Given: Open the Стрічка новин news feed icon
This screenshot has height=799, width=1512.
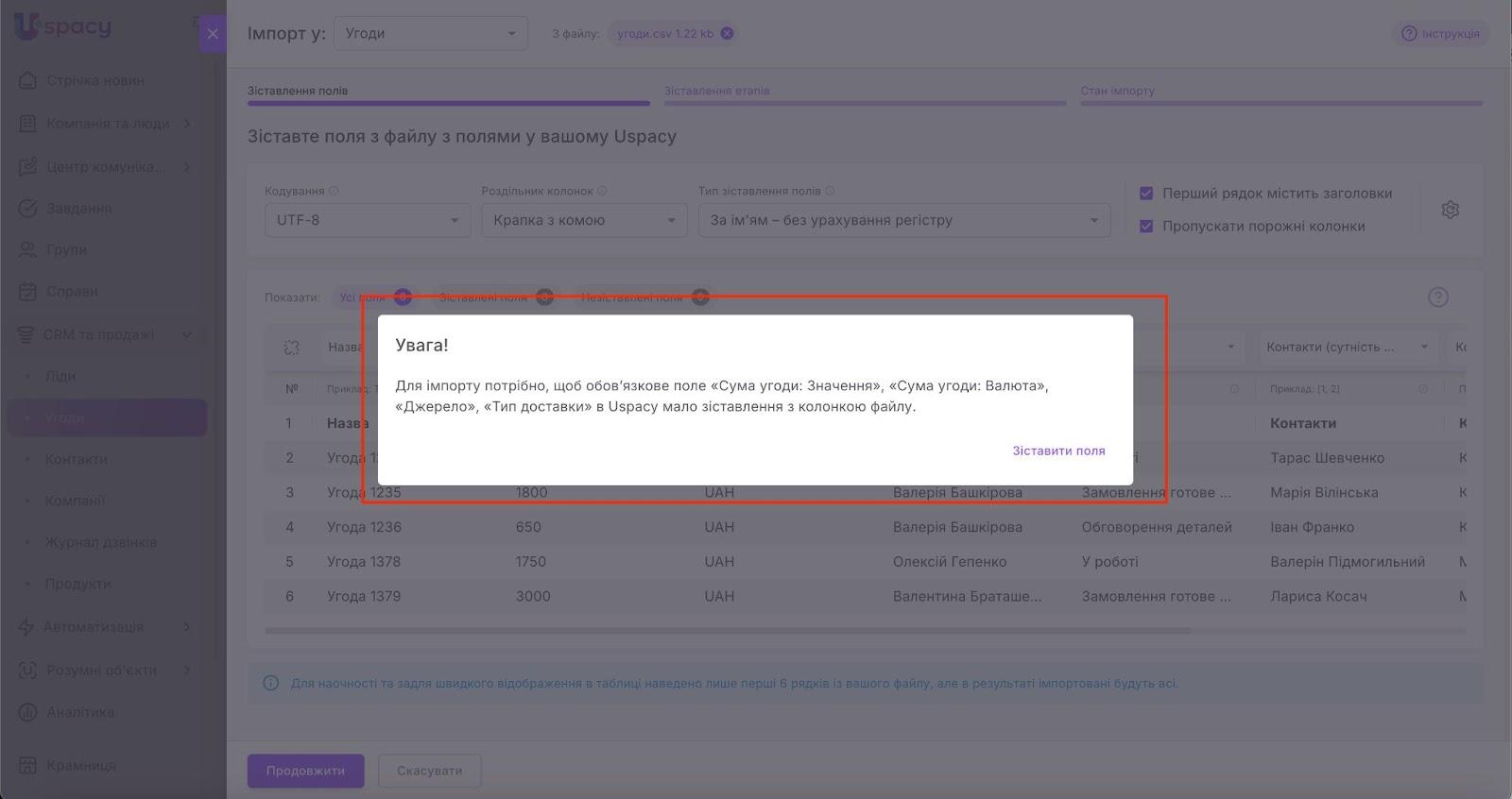Looking at the screenshot, I should coord(27,80).
